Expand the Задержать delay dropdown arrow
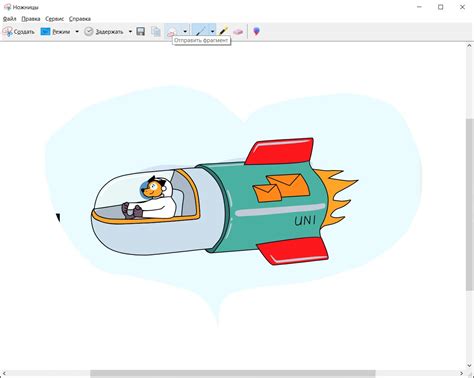The image size is (474, 378). 130,32
